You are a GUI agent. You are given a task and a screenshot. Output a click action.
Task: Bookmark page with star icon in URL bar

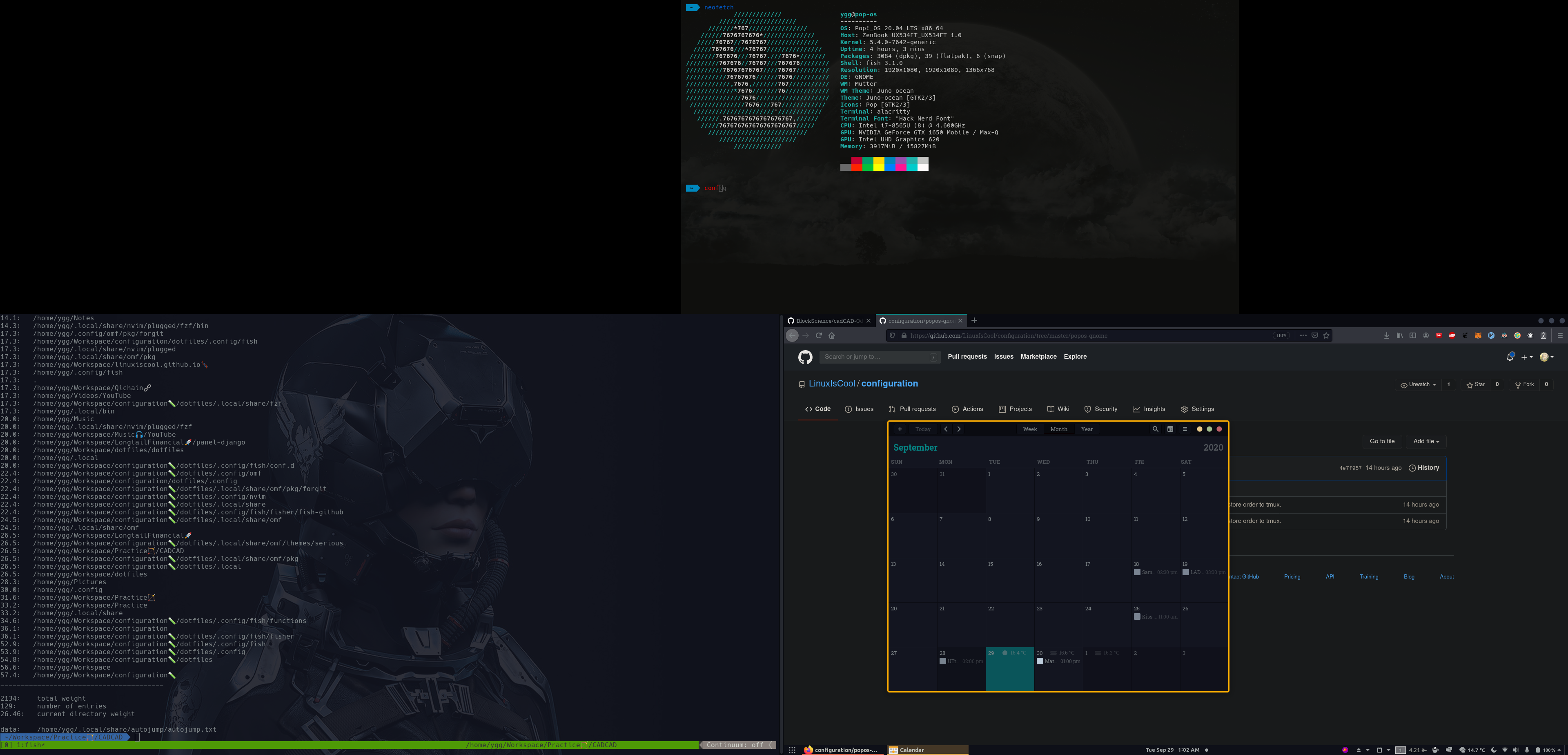point(1326,335)
